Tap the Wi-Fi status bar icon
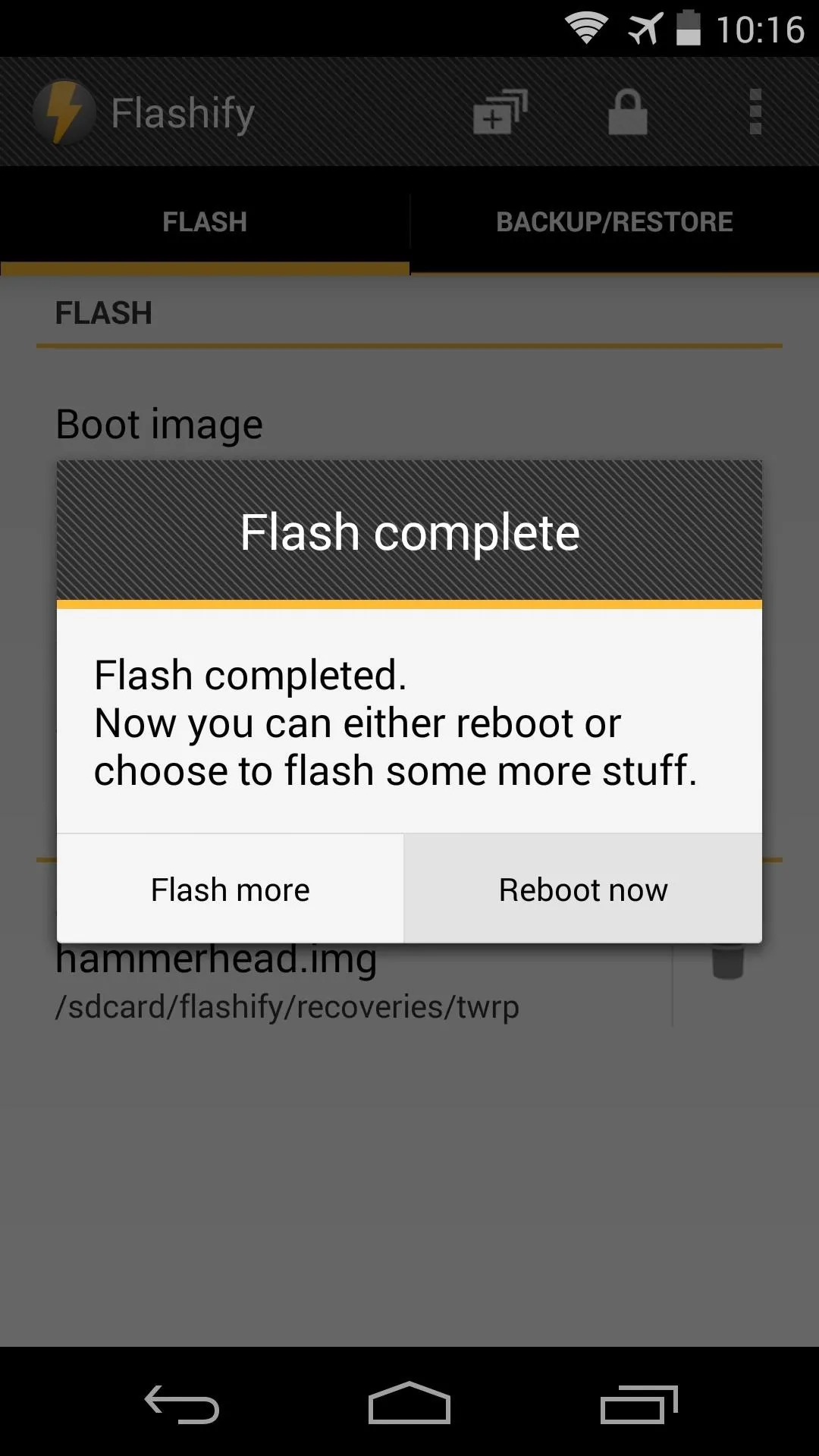The height and width of the screenshot is (1456, 819). tap(585, 29)
